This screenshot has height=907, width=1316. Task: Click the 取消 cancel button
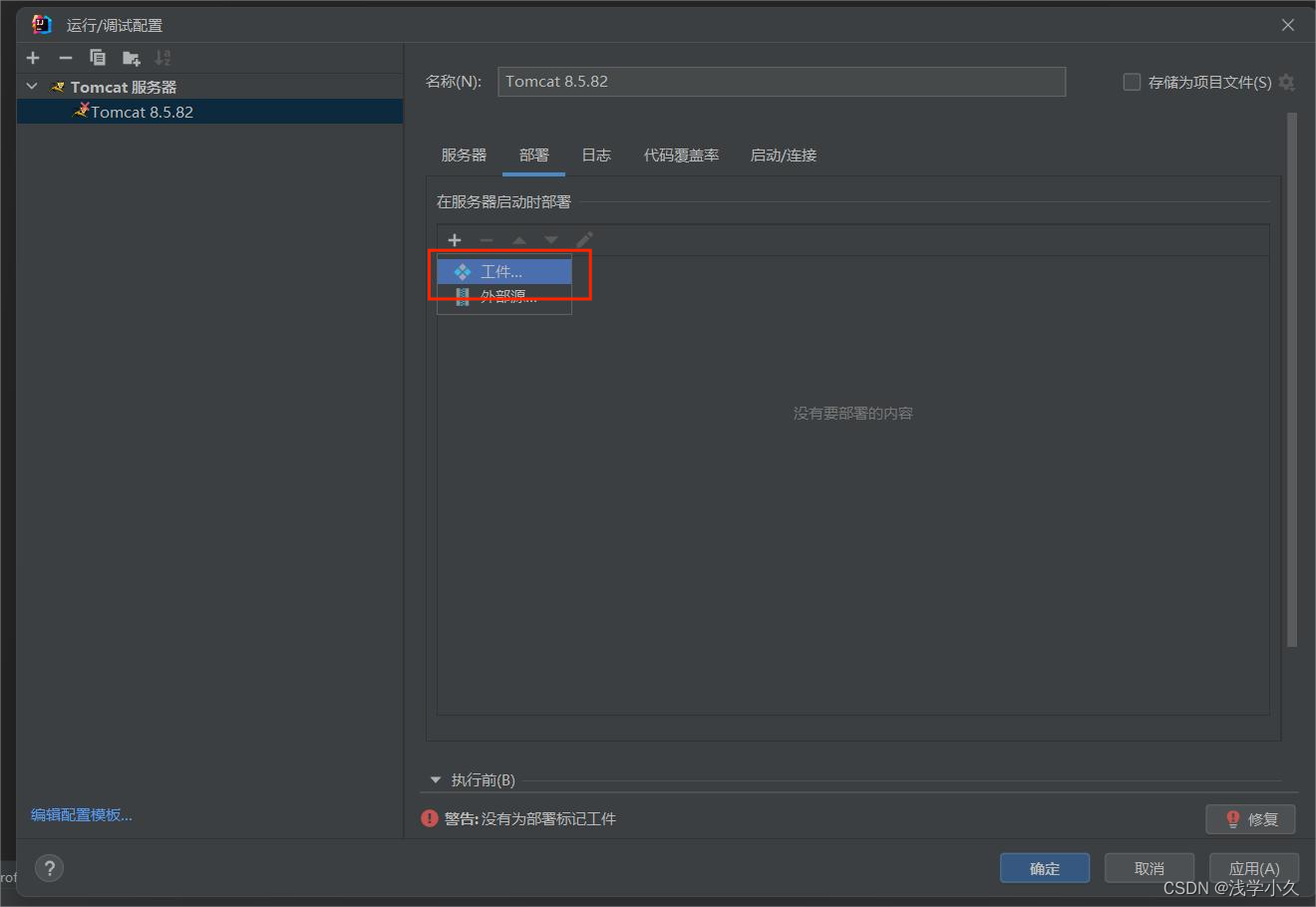(x=1150, y=868)
